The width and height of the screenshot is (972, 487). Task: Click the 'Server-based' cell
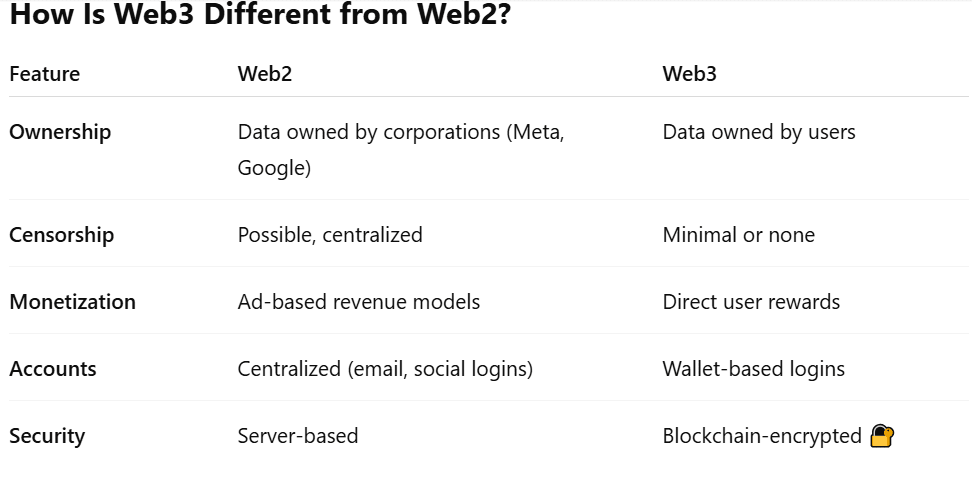point(298,436)
